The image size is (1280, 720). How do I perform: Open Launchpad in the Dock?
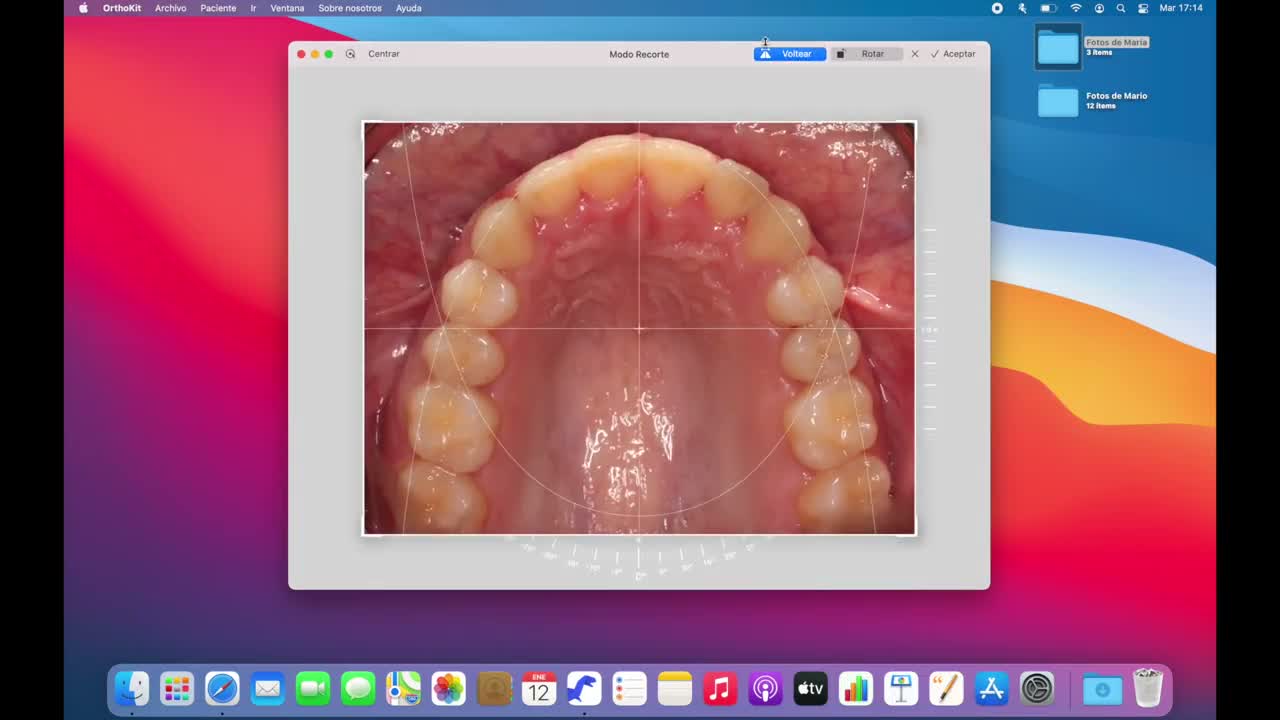point(177,689)
